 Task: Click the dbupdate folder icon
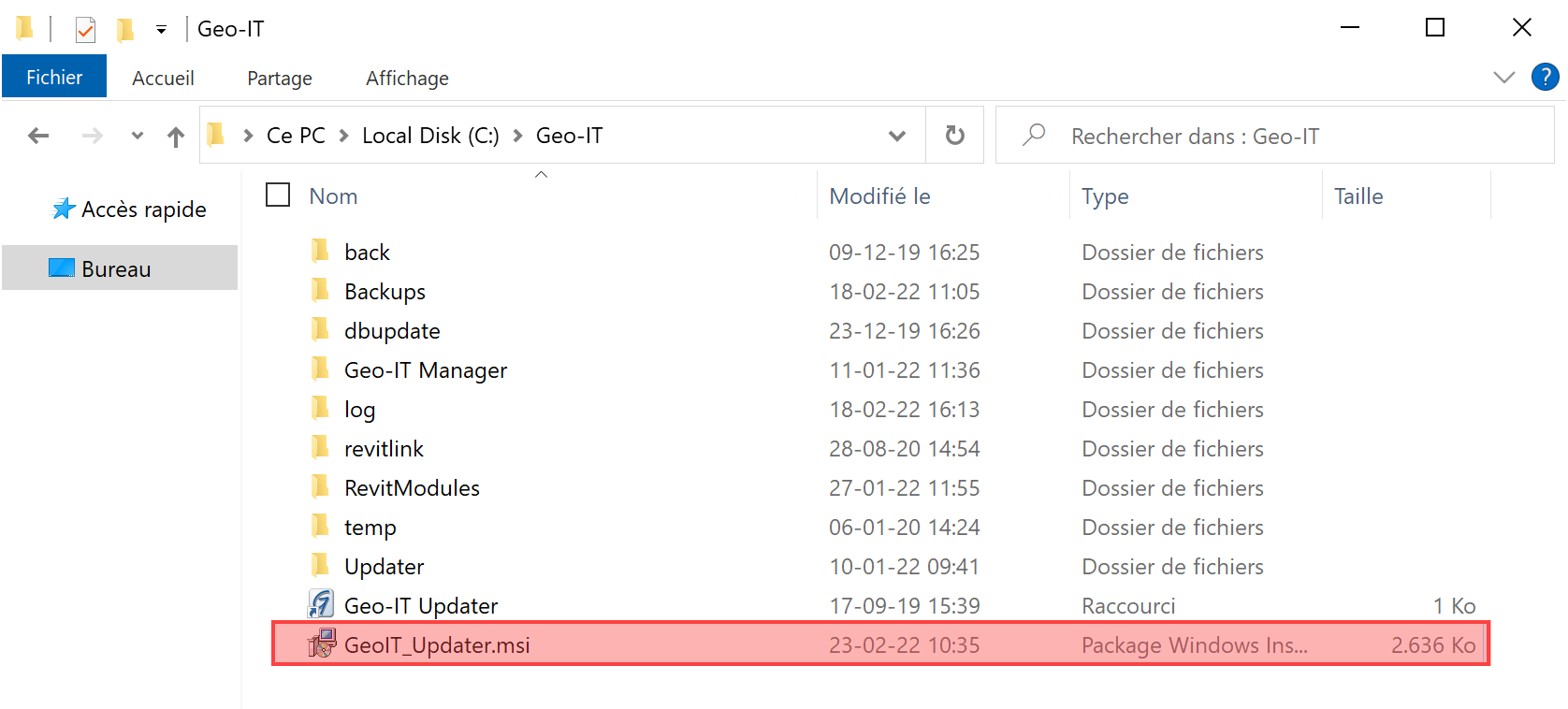coord(320,328)
